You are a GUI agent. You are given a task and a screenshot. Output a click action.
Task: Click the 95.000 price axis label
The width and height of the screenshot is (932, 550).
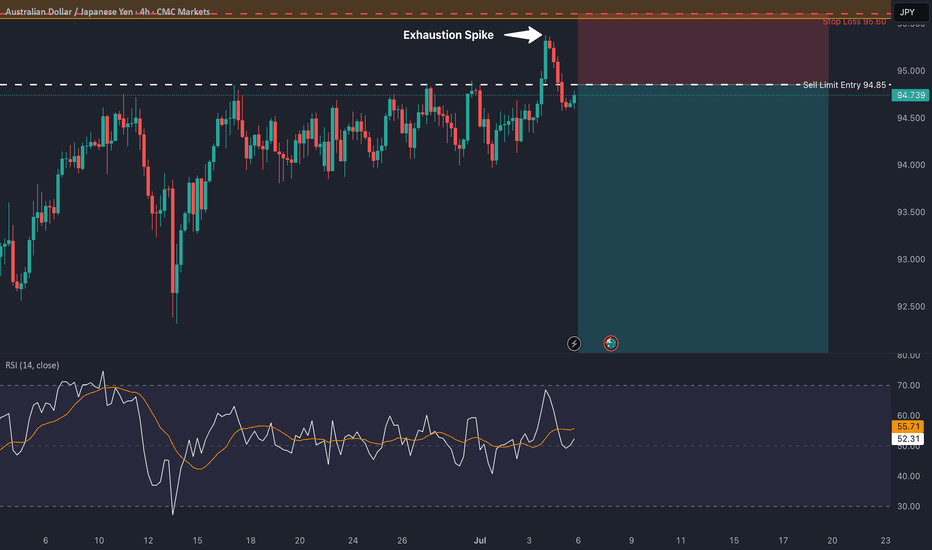pyautogui.click(x=911, y=71)
